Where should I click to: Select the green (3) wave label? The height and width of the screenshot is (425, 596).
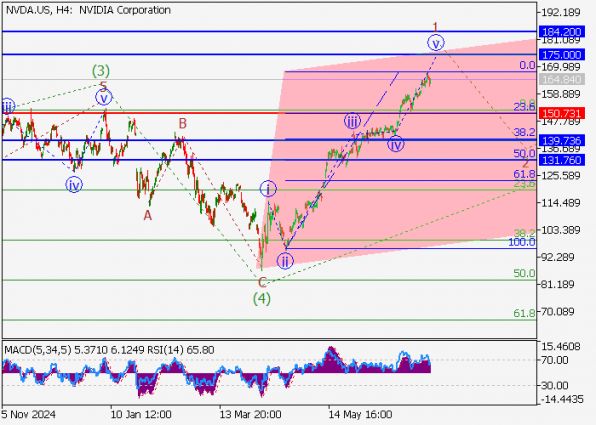click(101, 71)
